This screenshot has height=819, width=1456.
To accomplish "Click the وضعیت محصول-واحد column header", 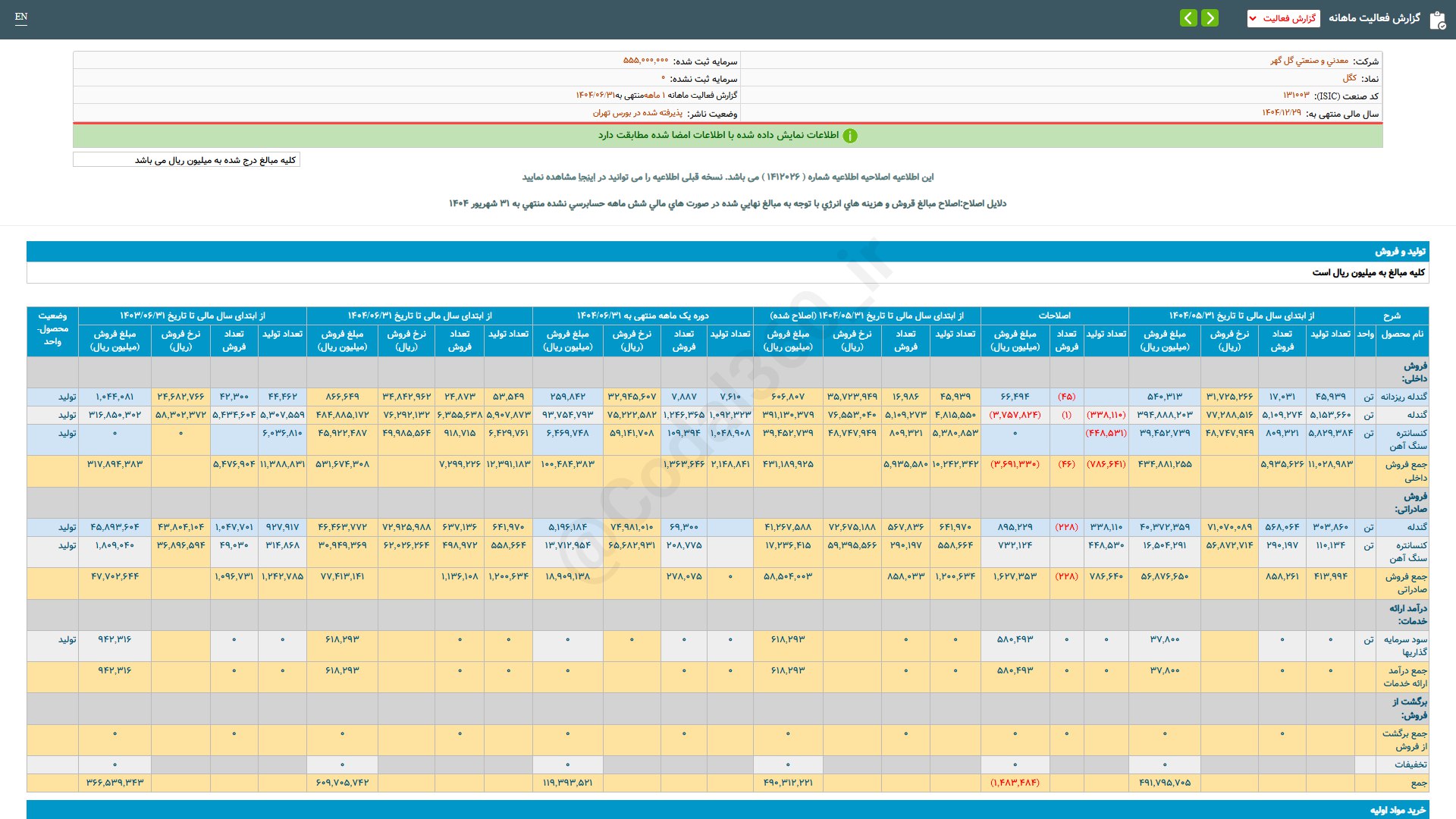I will tap(52, 329).
